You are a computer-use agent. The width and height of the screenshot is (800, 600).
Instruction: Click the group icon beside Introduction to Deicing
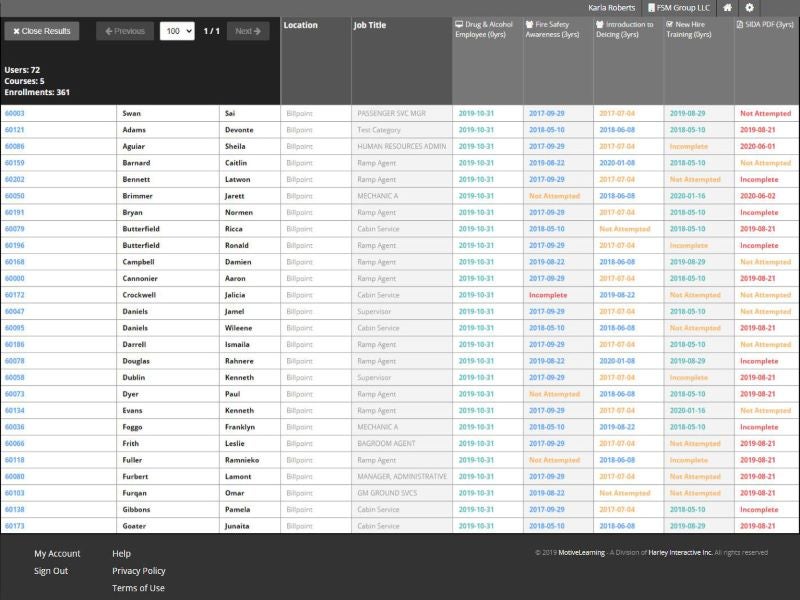[600, 24]
